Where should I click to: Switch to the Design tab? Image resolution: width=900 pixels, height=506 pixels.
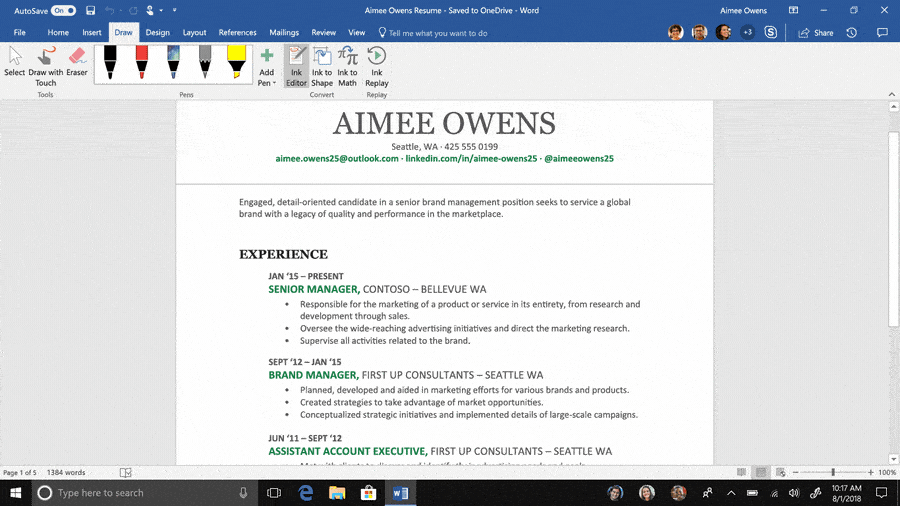coord(157,33)
